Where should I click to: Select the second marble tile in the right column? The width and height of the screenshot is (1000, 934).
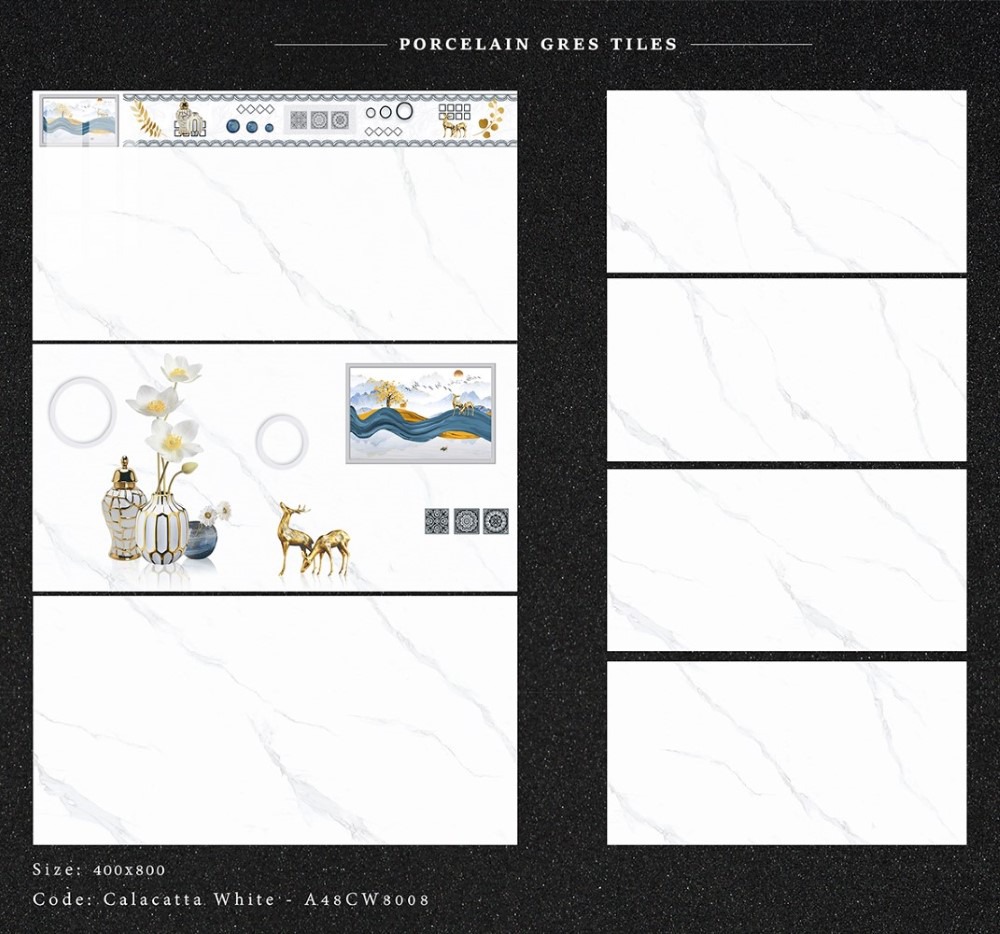pos(786,370)
